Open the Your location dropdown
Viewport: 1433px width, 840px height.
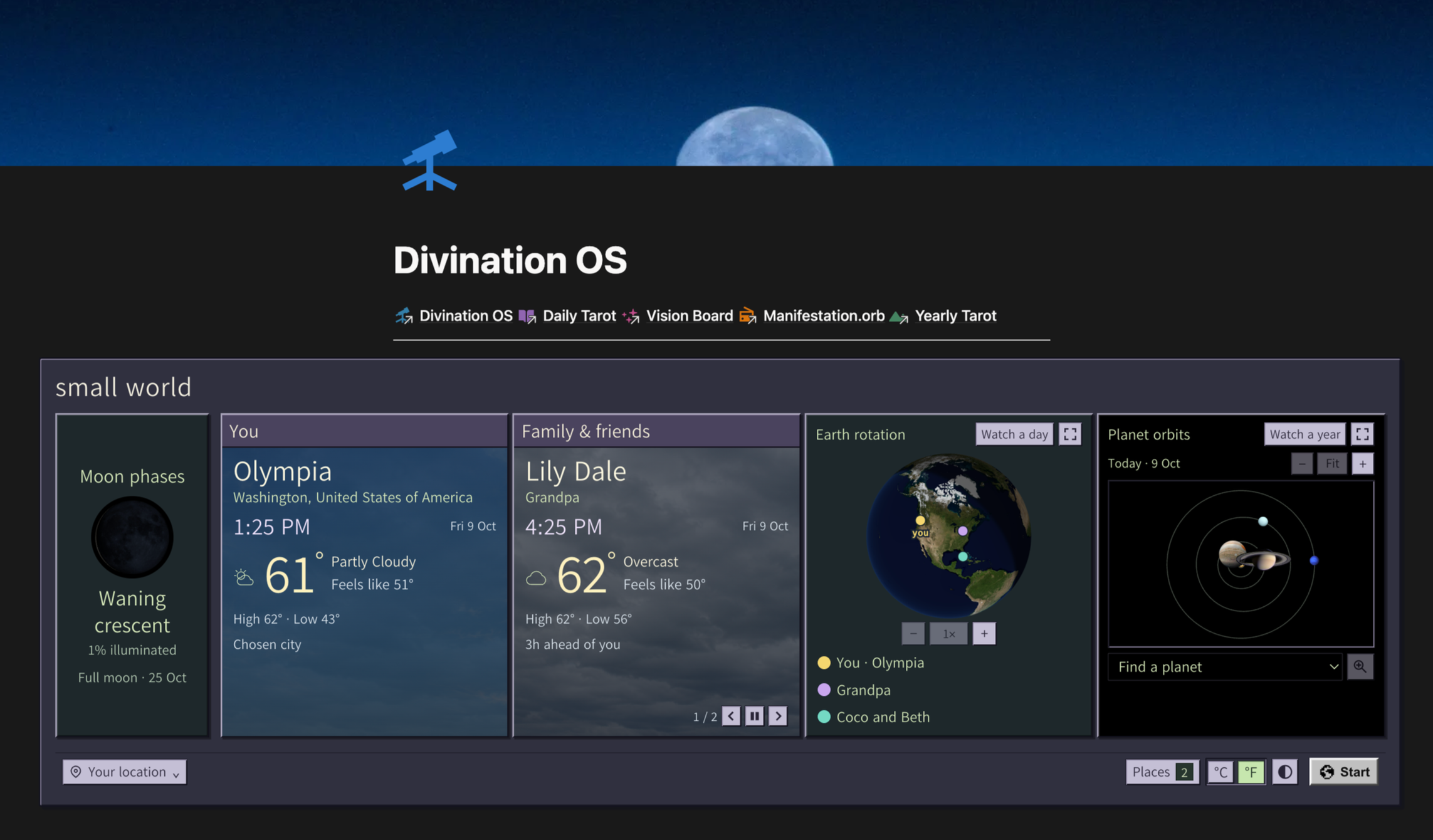pyautogui.click(x=125, y=772)
